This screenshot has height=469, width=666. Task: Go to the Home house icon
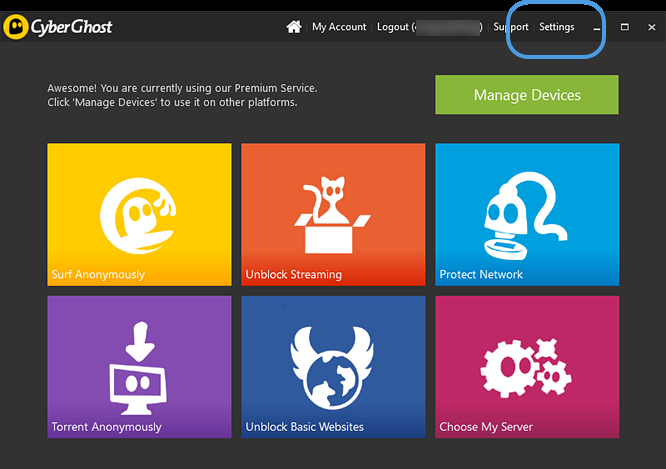[293, 27]
